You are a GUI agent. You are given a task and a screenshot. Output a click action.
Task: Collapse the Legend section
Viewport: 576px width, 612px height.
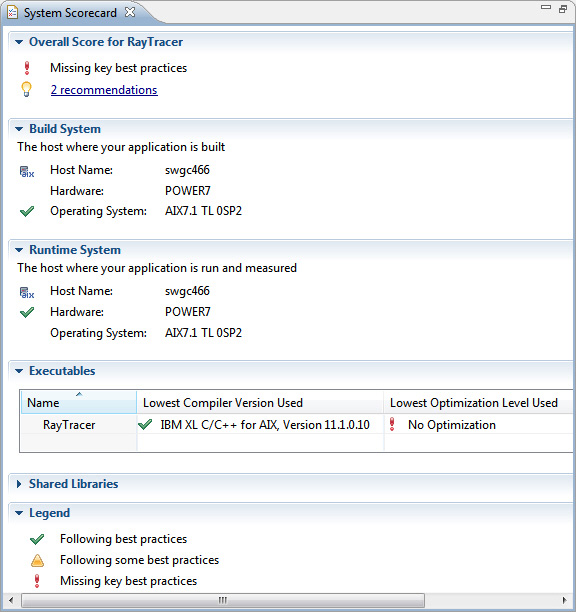click(x=19, y=513)
